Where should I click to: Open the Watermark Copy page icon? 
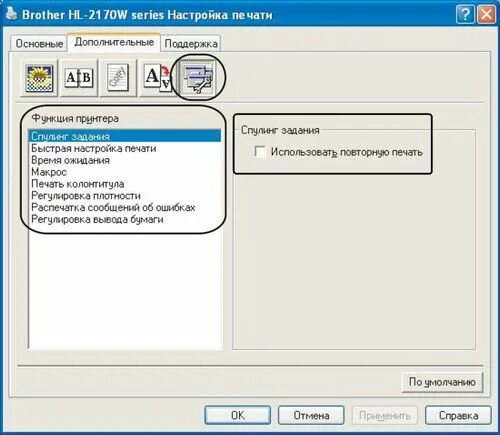[x=118, y=78]
